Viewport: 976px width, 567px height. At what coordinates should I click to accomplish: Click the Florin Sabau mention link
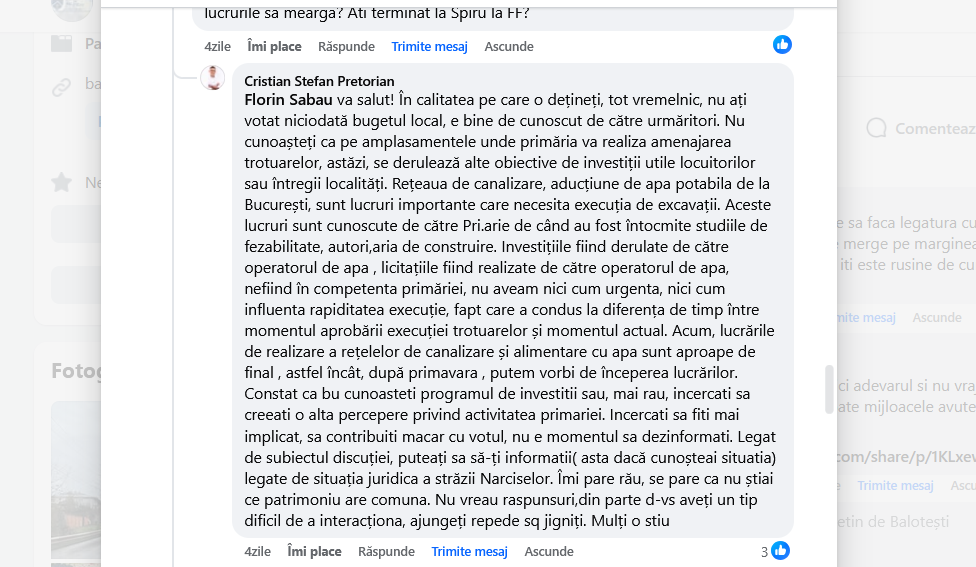click(288, 100)
